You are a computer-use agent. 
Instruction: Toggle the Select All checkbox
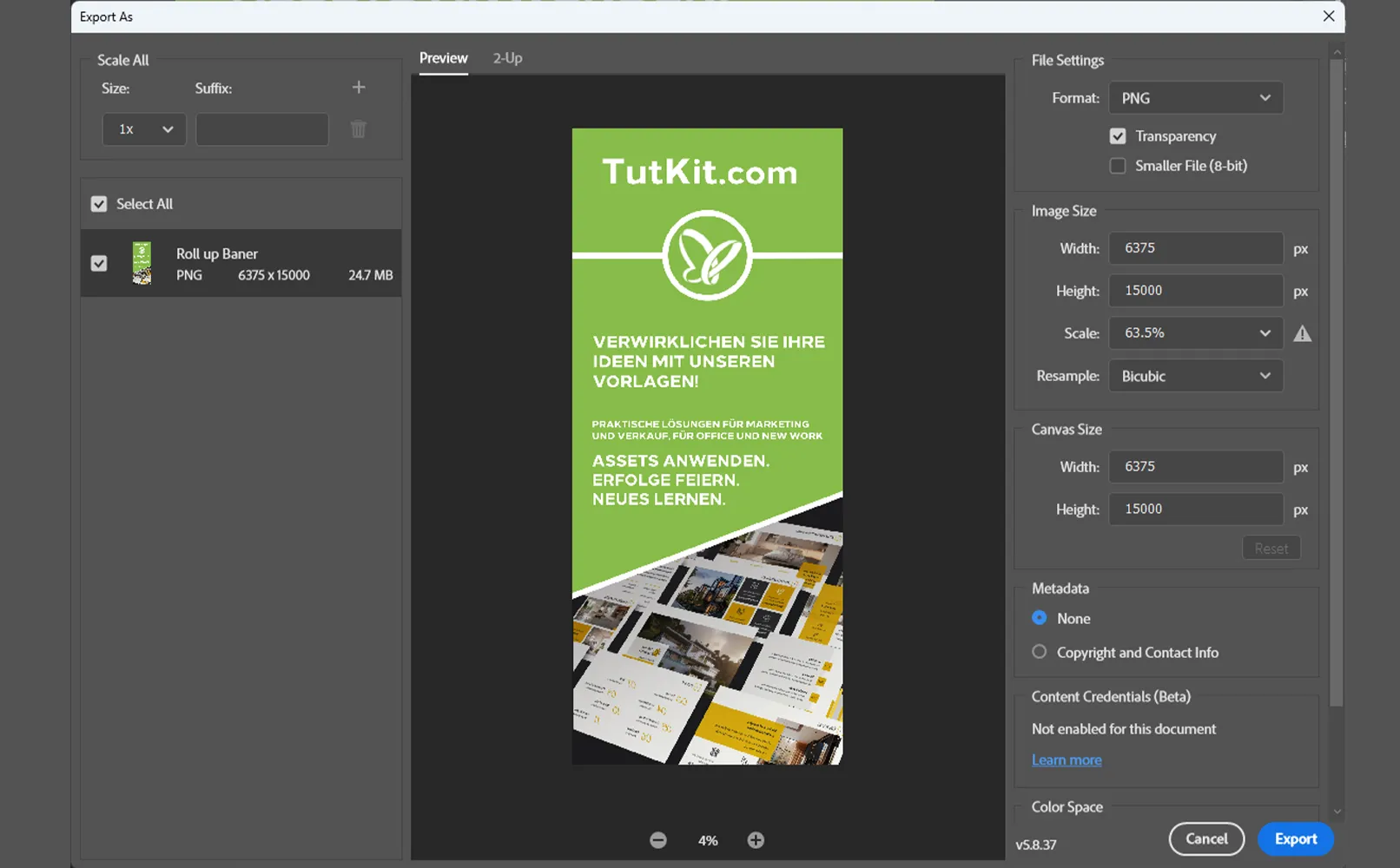click(99, 204)
